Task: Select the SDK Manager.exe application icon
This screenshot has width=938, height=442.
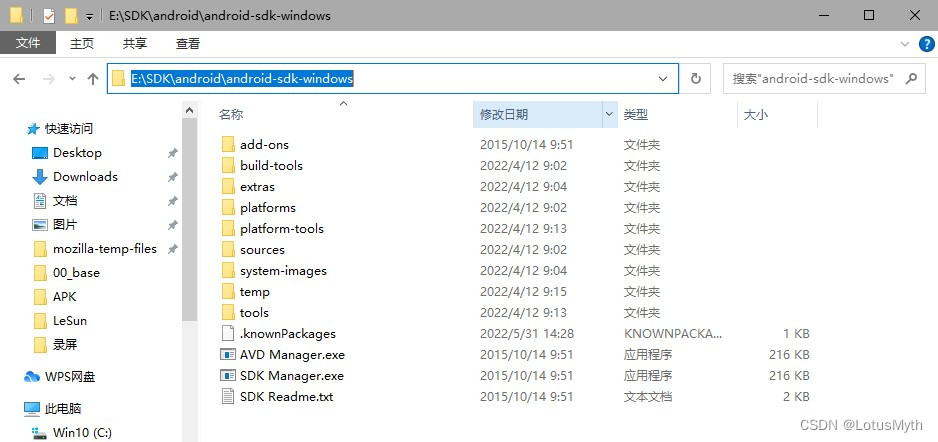Action: coord(228,375)
